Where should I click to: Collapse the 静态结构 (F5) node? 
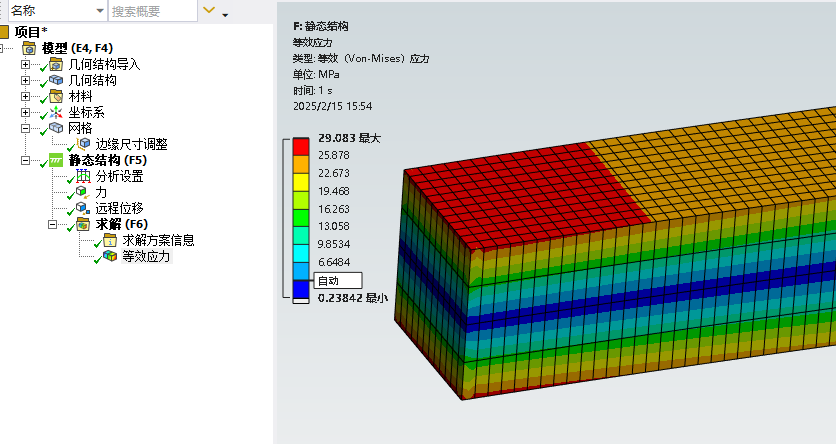[25, 160]
